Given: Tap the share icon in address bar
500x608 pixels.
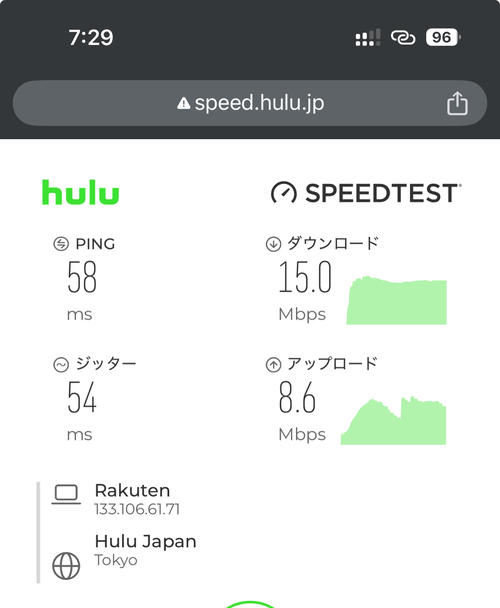Looking at the screenshot, I should (457, 103).
